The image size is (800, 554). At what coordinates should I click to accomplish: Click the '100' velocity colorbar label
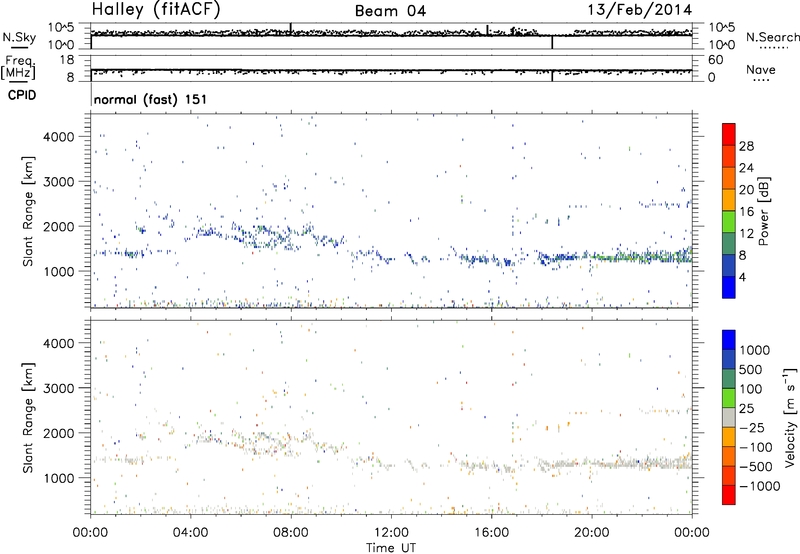751,389
